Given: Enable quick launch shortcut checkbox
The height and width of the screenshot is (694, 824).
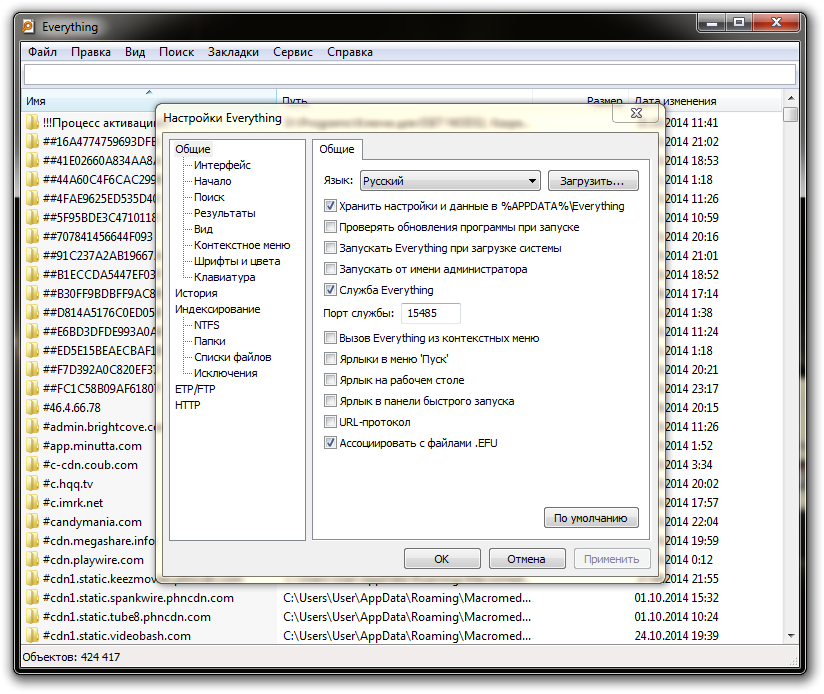Looking at the screenshot, I should tap(330, 401).
